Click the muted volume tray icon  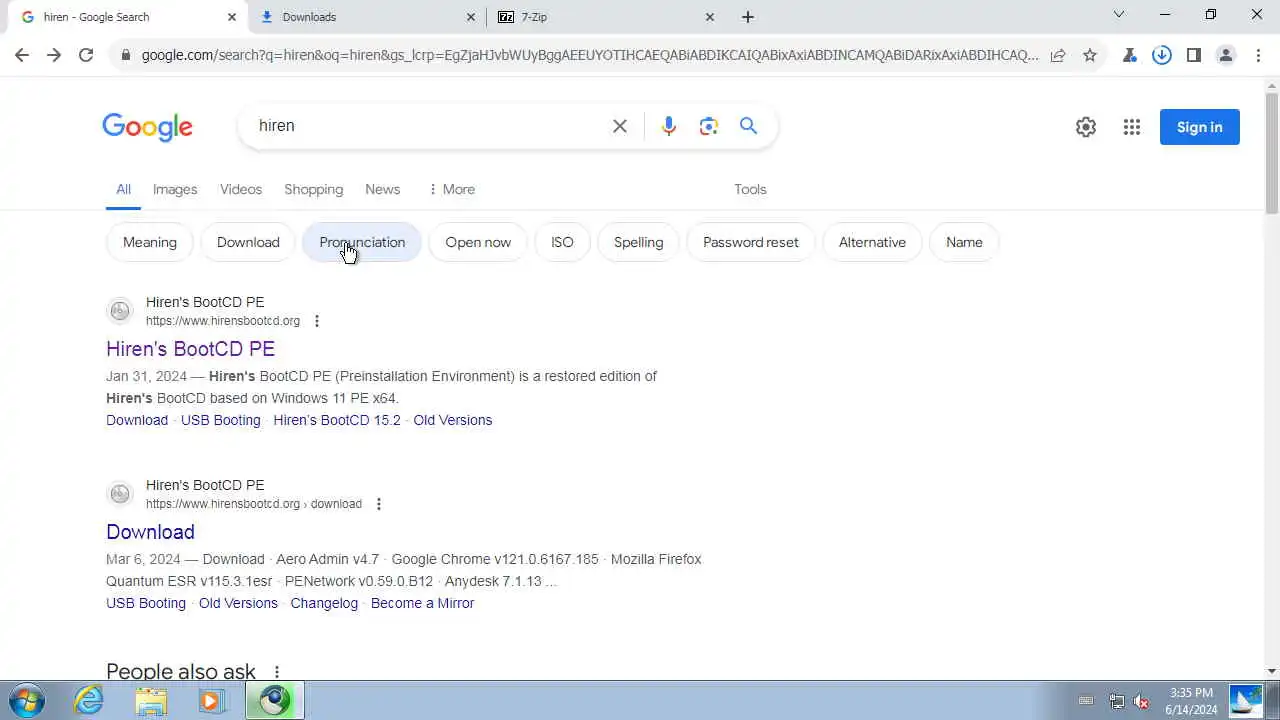pos(1141,701)
